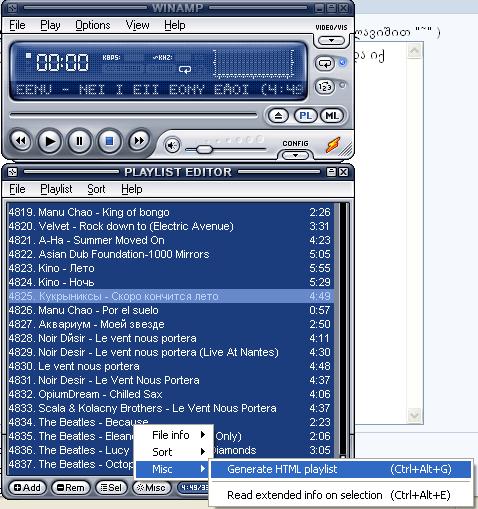Select track 4827 Аквариум - Моей звезде
The height and width of the screenshot is (509, 478).
coord(170,324)
